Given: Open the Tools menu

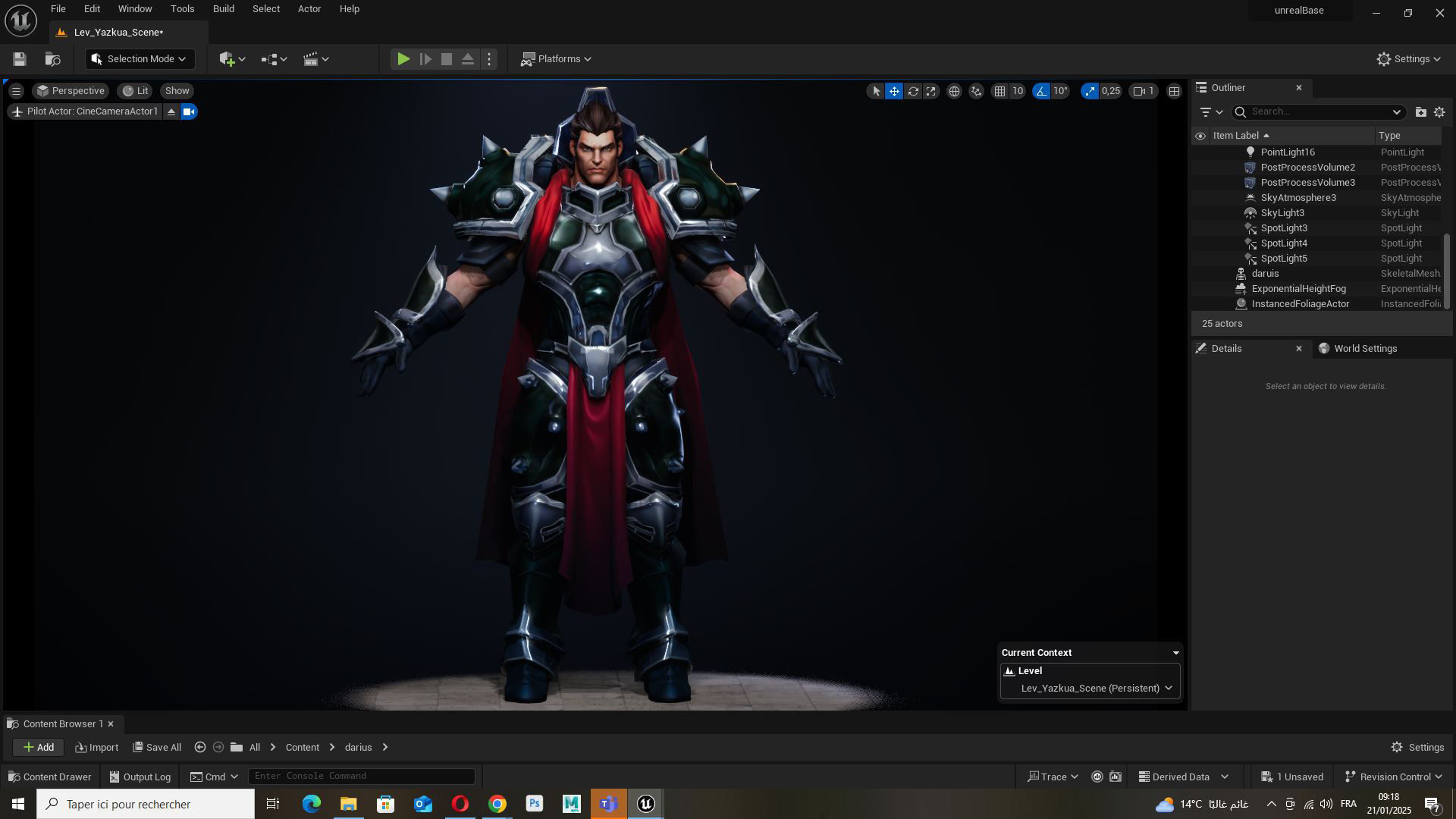Looking at the screenshot, I should pos(182,9).
